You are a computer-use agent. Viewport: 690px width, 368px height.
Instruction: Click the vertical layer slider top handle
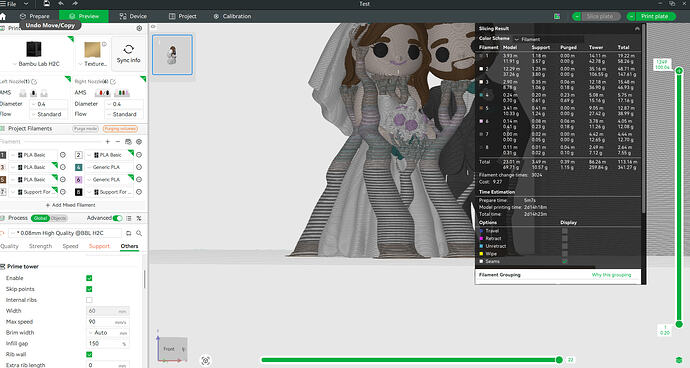[x=679, y=71]
